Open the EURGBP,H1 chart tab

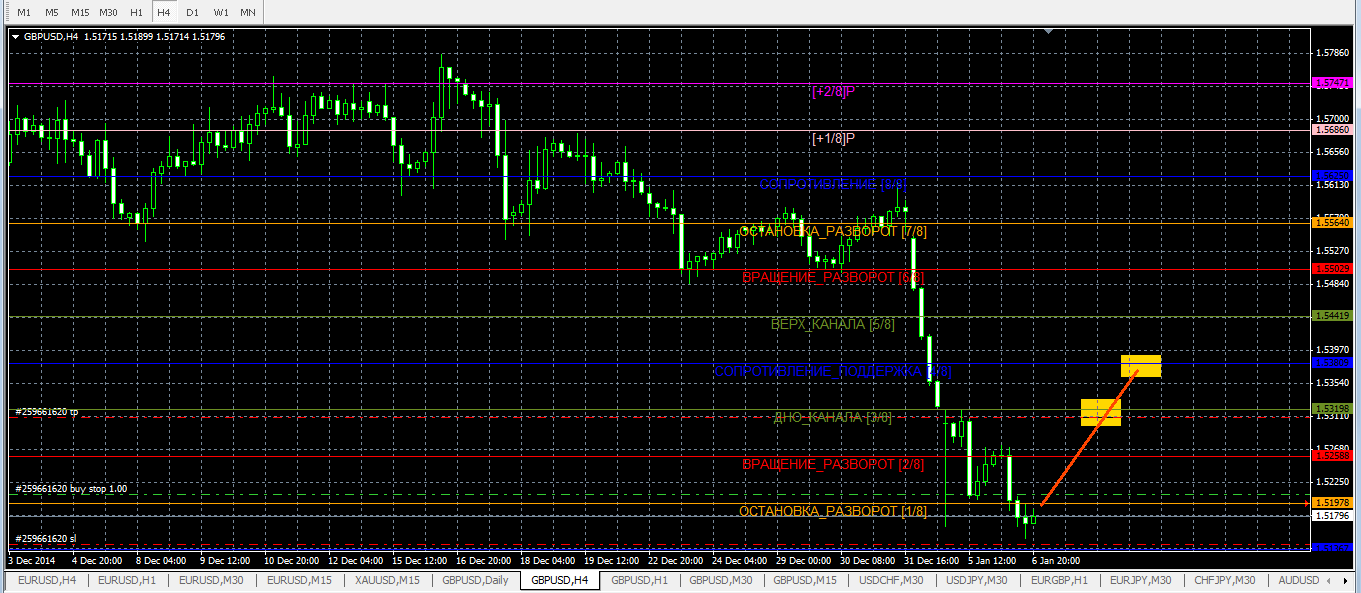pos(1059,580)
